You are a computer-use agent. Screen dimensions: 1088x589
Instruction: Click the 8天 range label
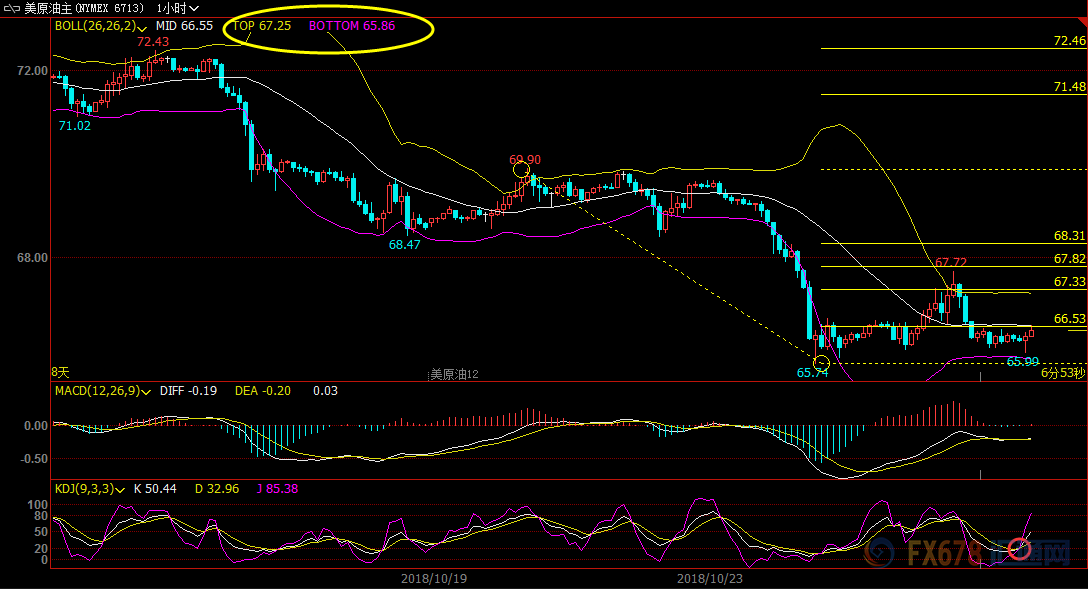point(61,373)
